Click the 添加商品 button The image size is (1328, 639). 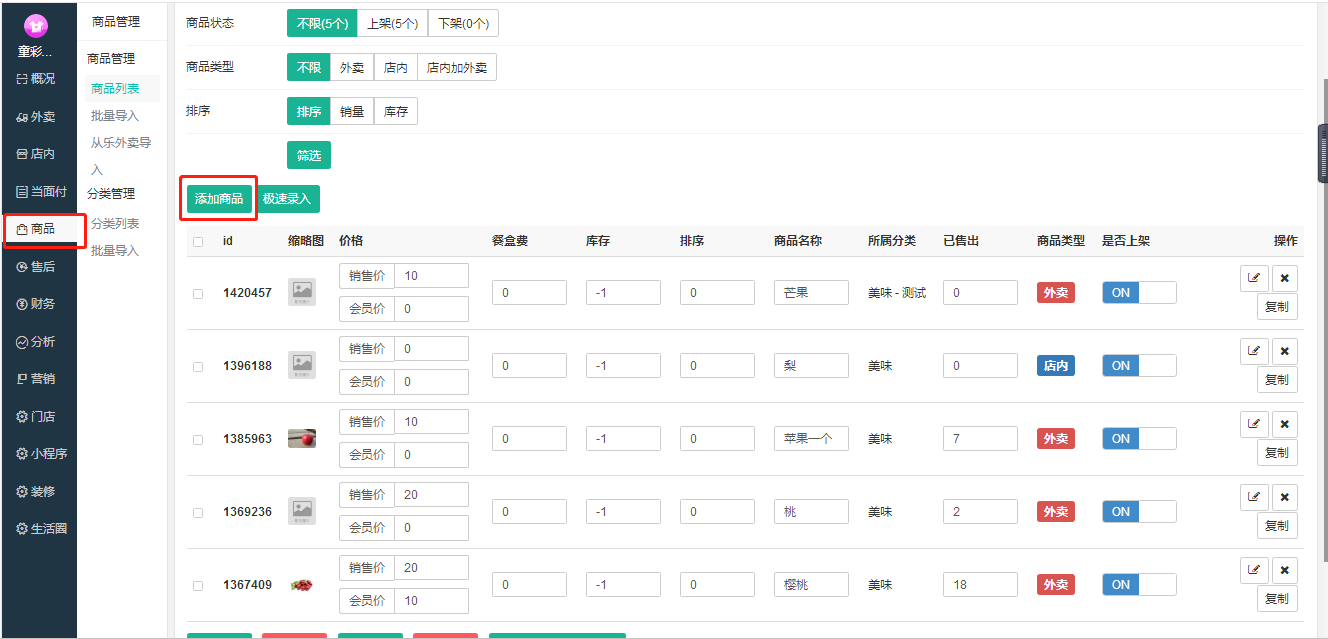coord(219,199)
